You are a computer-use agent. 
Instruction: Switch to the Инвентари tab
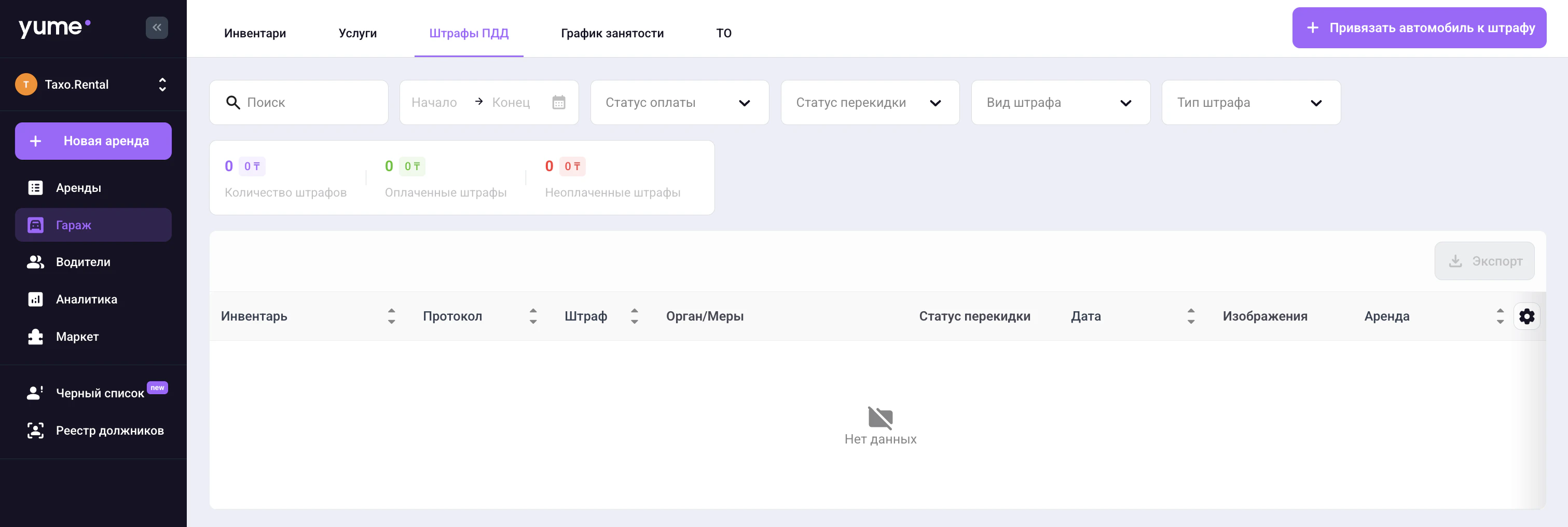tap(255, 34)
